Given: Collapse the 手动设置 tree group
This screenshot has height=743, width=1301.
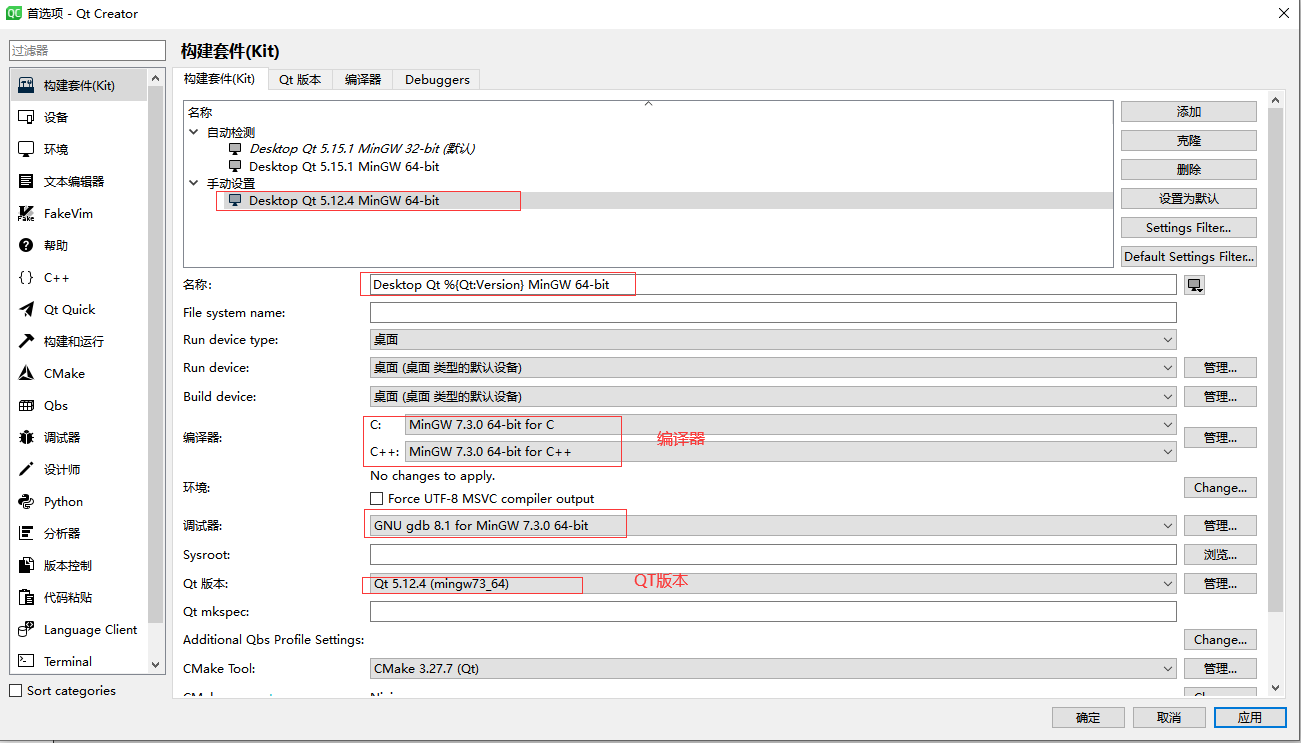Looking at the screenshot, I should tap(194, 183).
